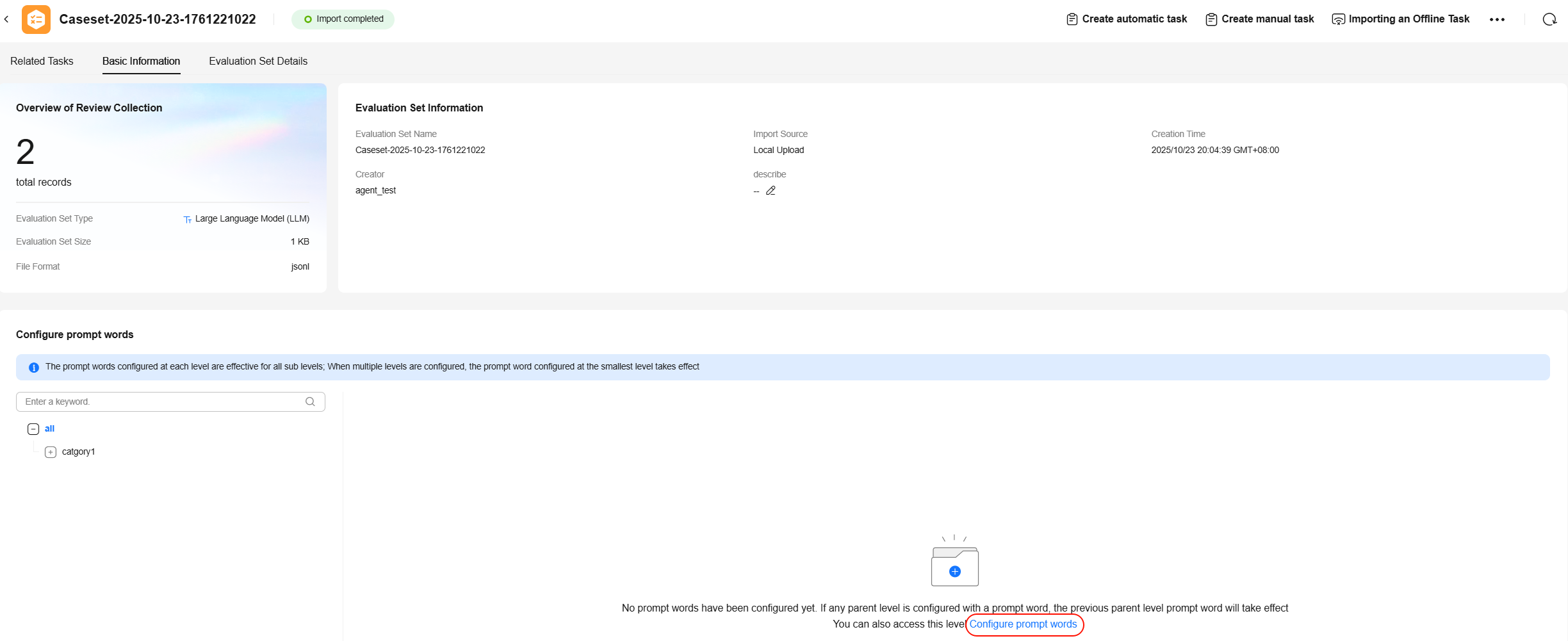Edit the description with the pencil icon

tap(771, 191)
